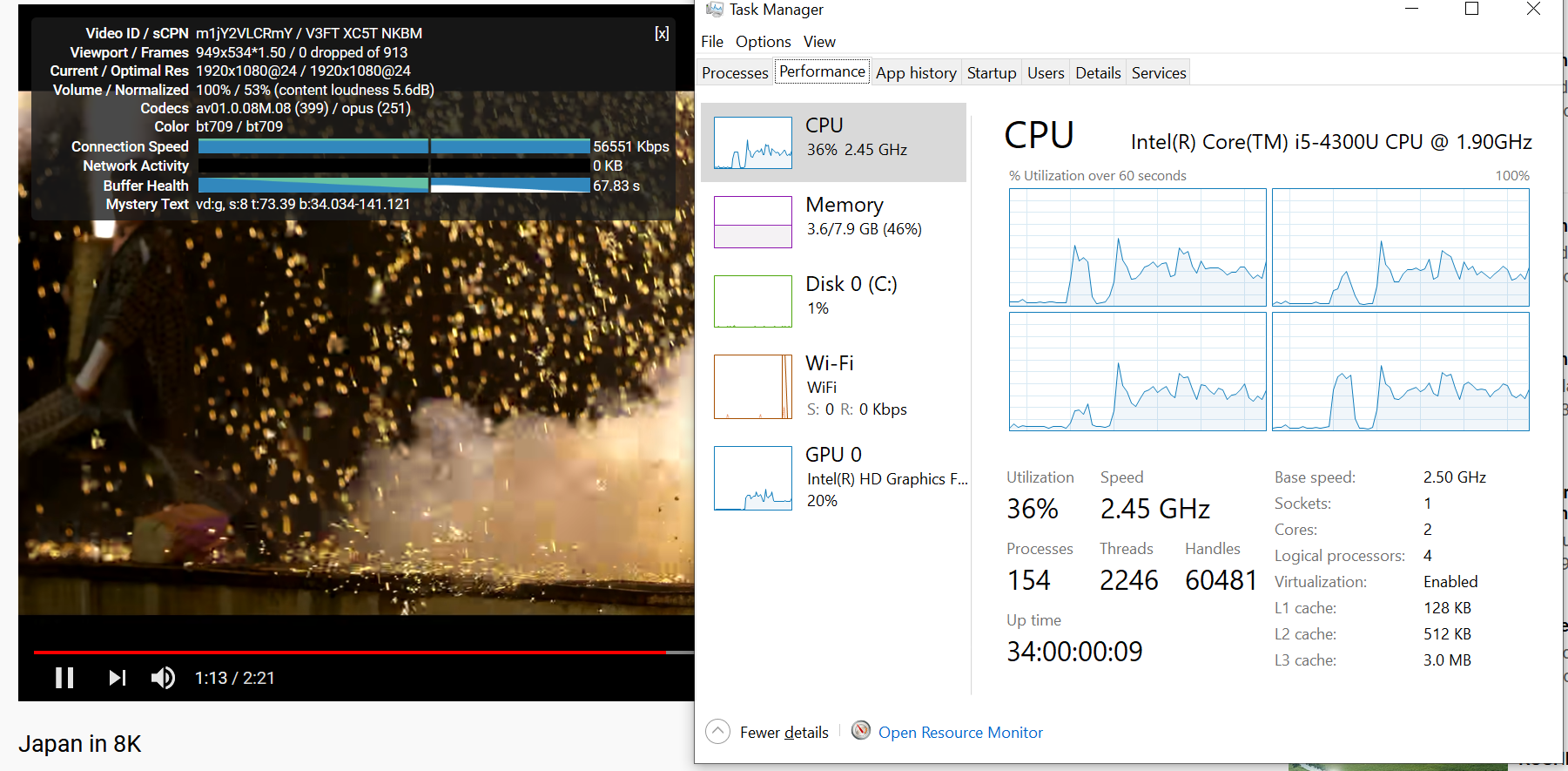Click the Viewport / Frames value line
This screenshot has height=771, width=1568.
click(x=301, y=52)
